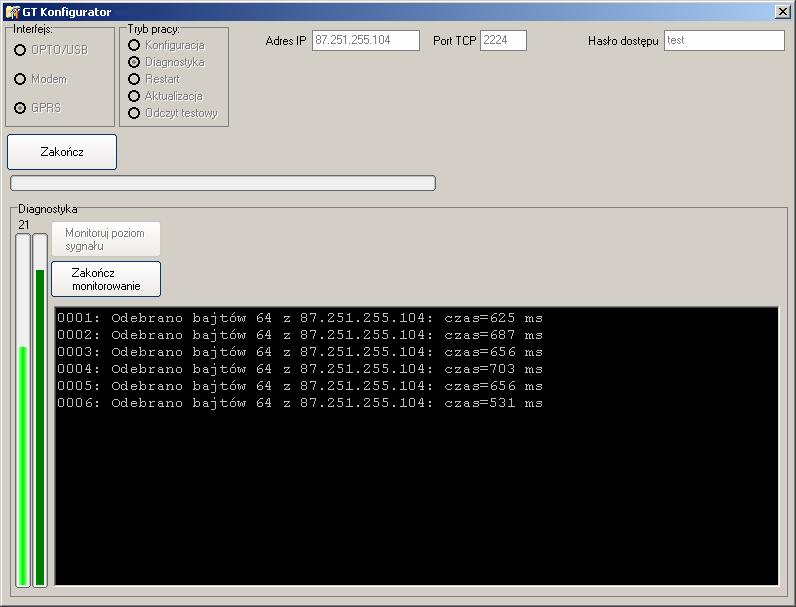Image resolution: width=796 pixels, height=607 pixels.
Task: Choose Odczyt testowy work mode
Action: click(x=134, y=113)
